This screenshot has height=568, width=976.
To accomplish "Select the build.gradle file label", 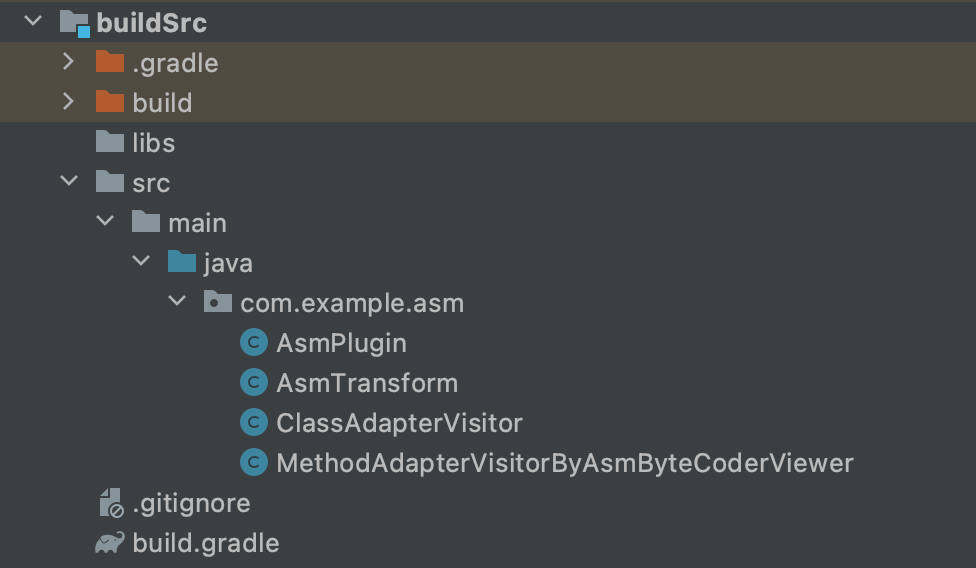I will pyautogui.click(x=205, y=543).
